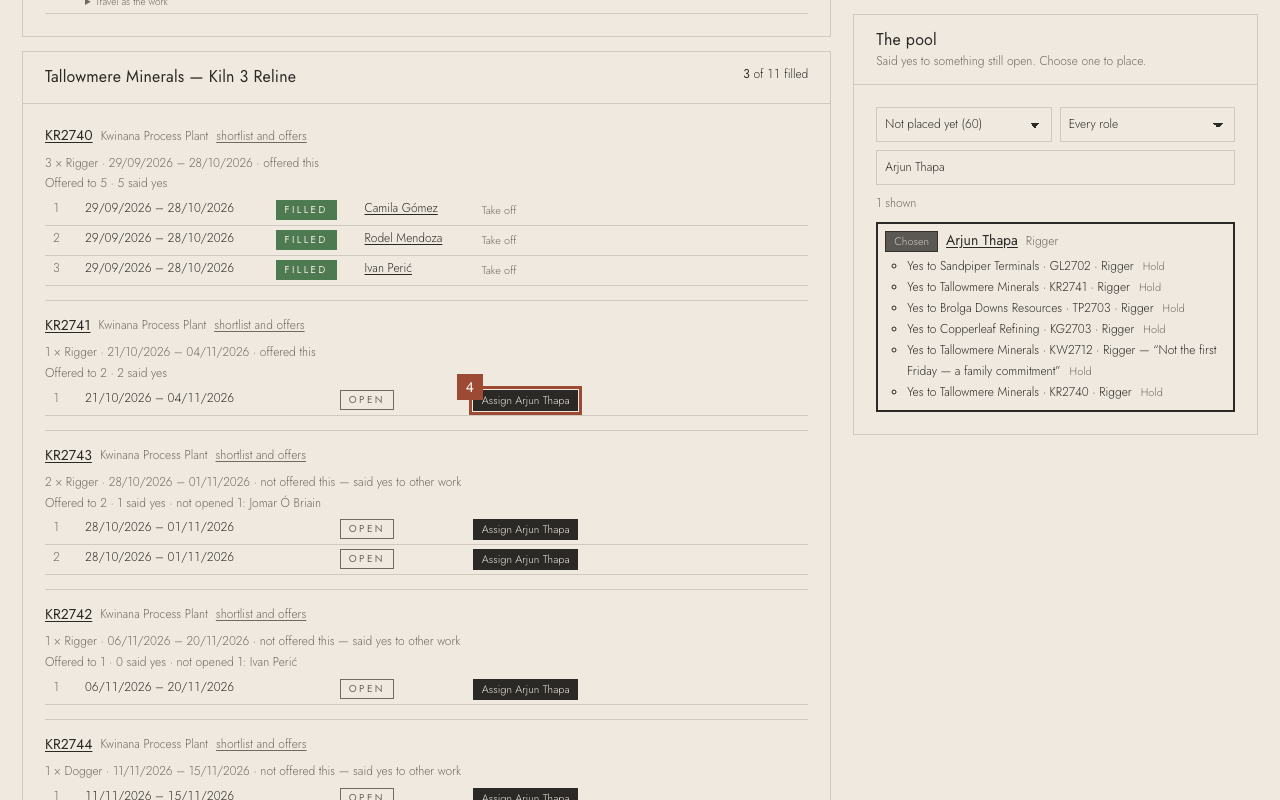Image resolution: width=1280 pixels, height=800 pixels.
Task: Hold the Tallowmere Minerals KR2740 offer
Action: [1151, 392]
